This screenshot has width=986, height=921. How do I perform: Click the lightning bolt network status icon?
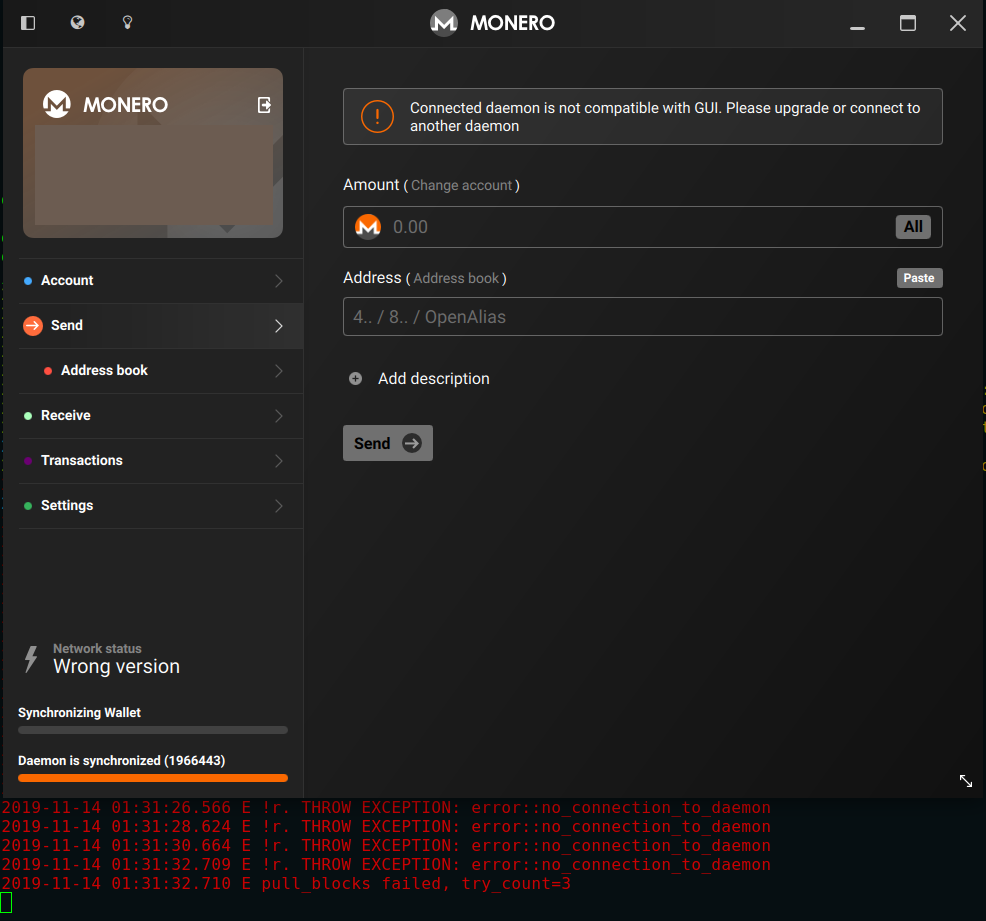[31, 659]
